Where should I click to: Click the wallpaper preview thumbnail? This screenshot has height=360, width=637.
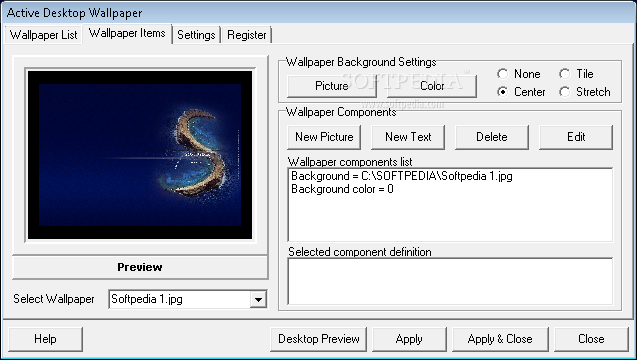140,155
